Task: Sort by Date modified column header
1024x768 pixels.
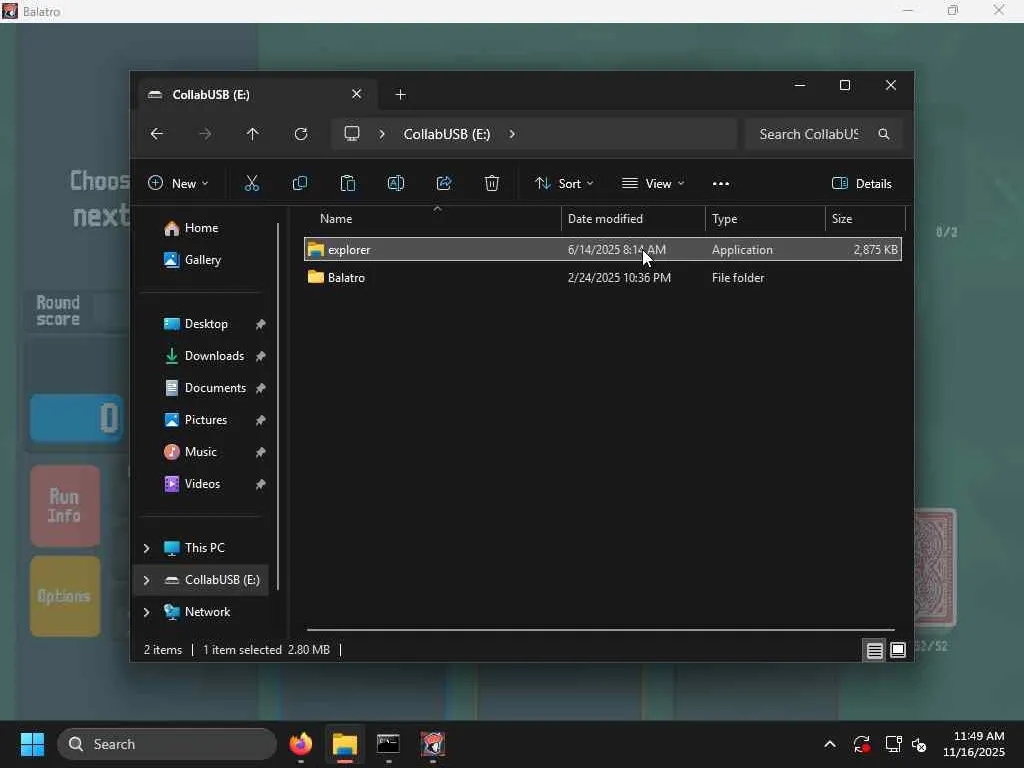Action: [633, 219]
